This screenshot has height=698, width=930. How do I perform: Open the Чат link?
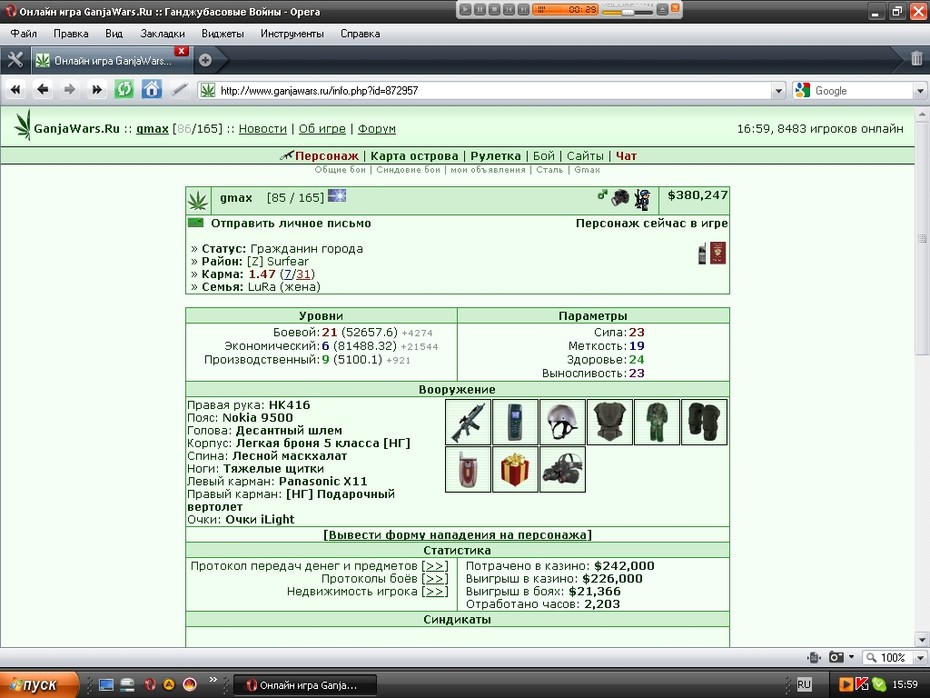(626, 156)
